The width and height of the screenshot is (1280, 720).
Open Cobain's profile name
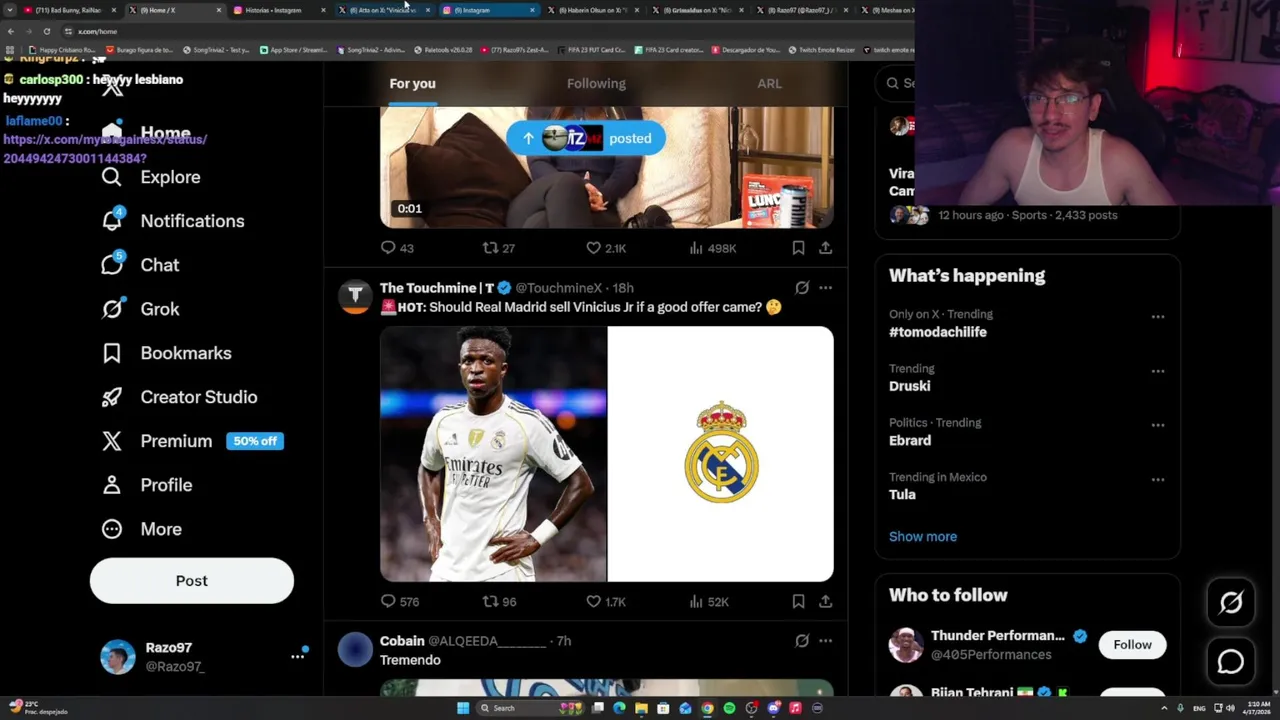tap(402, 641)
